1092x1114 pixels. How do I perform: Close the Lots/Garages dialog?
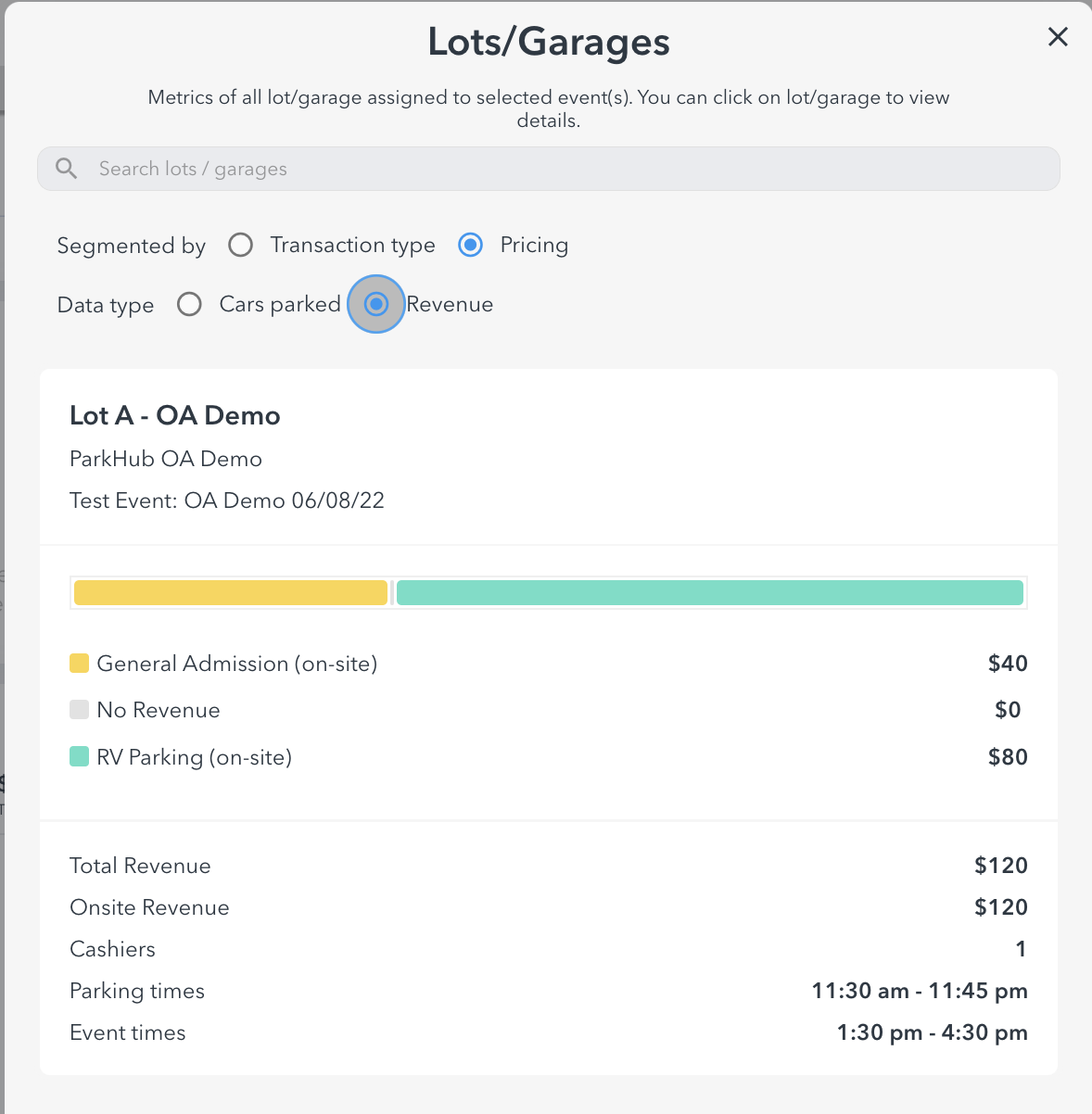pos(1058,37)
